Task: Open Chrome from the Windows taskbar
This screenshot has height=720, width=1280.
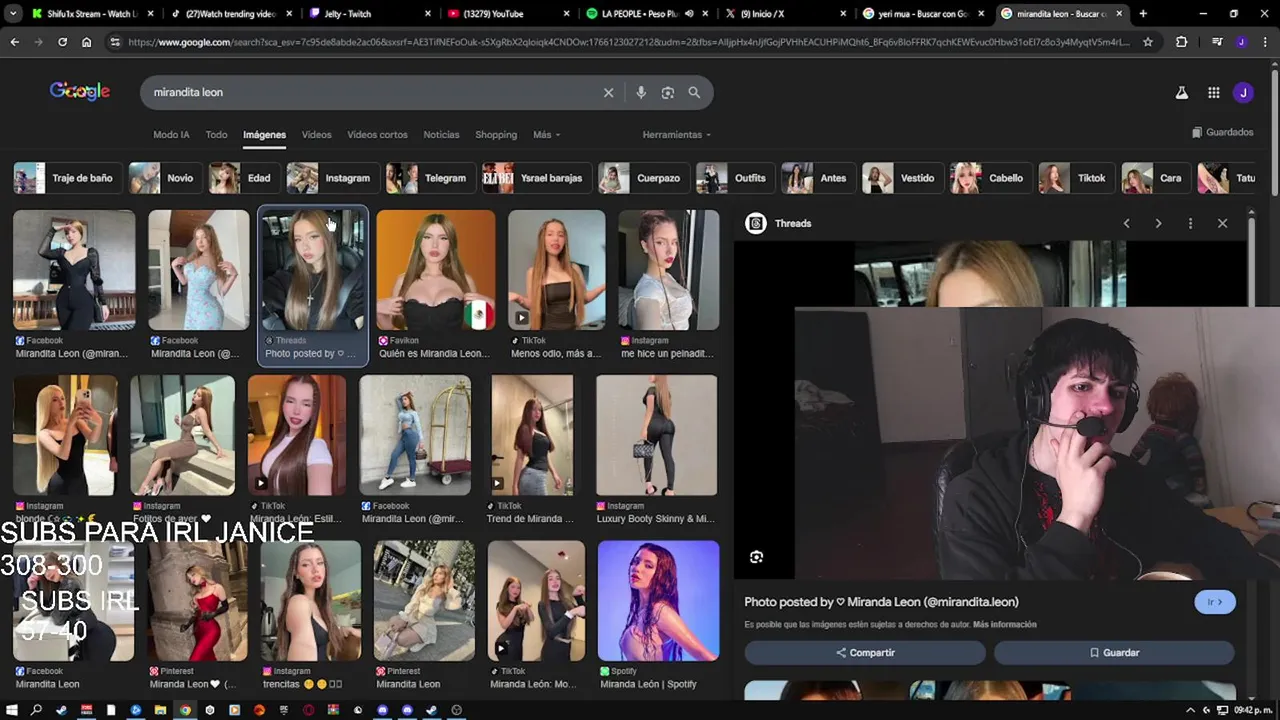Action: tap(185, 710)
